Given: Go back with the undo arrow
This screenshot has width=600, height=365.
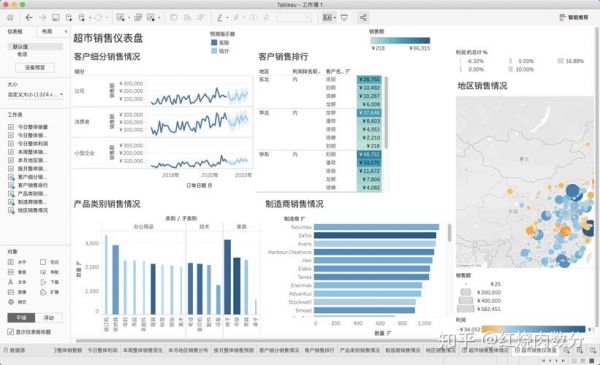Looking at the screenshot, I should (x=29, y=18).
